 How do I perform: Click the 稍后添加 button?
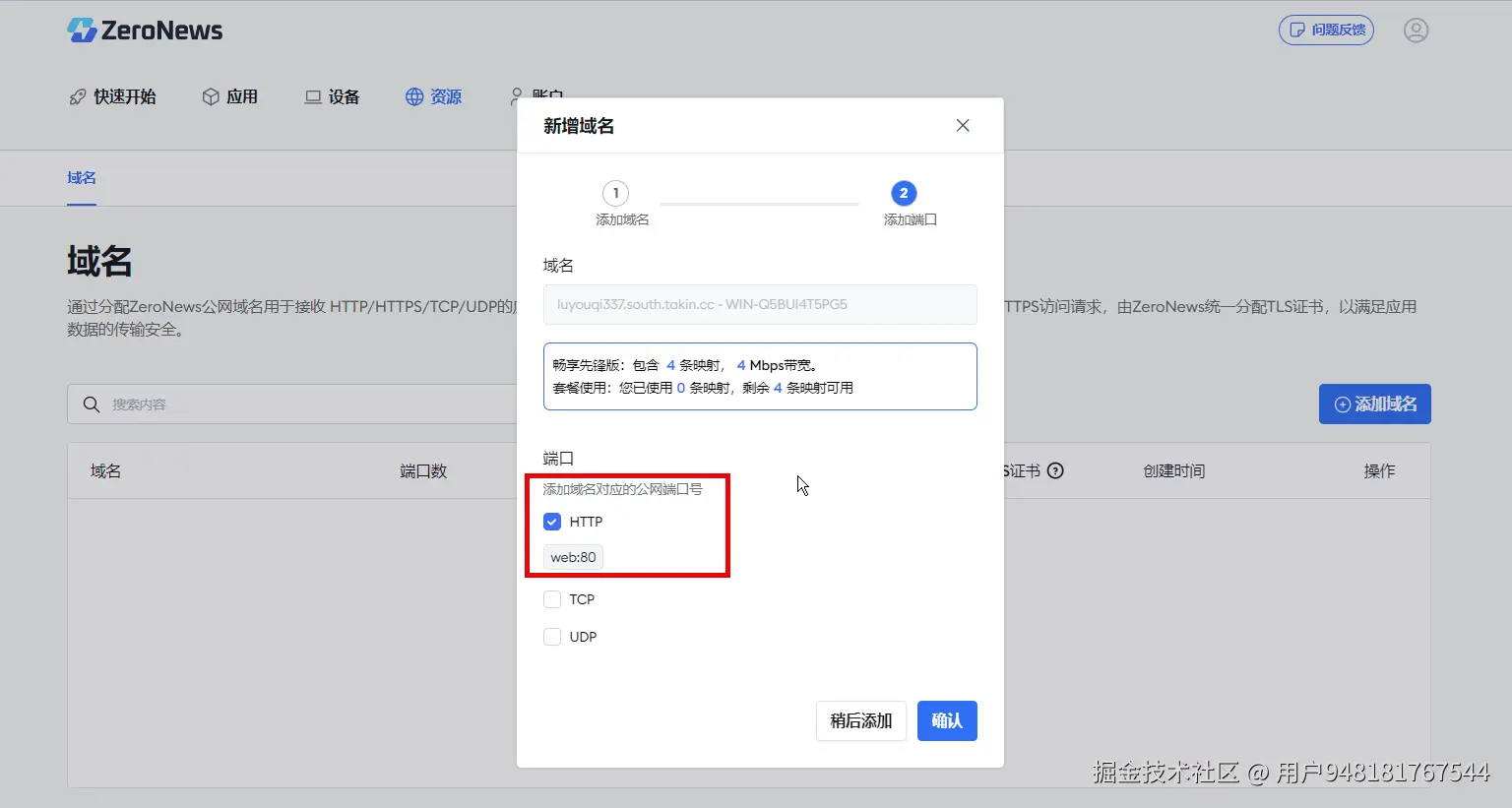pos(860,720)
